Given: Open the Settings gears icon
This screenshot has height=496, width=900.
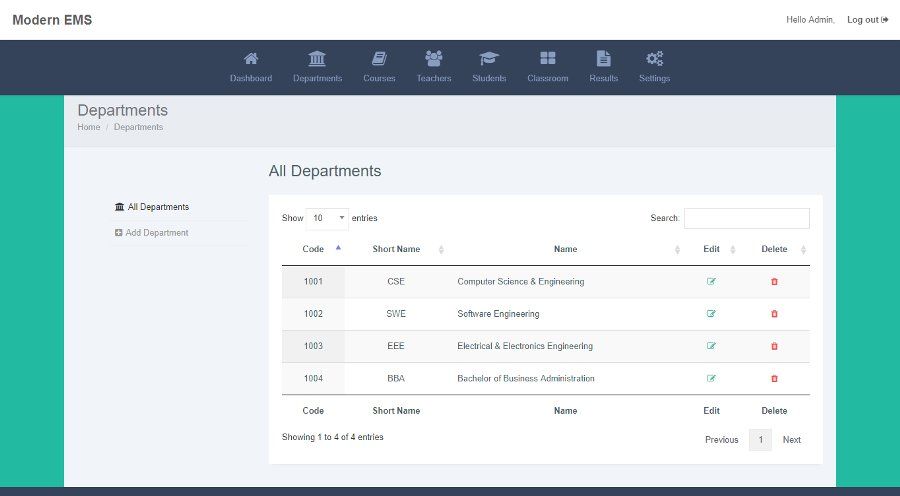Looking at the screenshot, I should pos(654,59).
